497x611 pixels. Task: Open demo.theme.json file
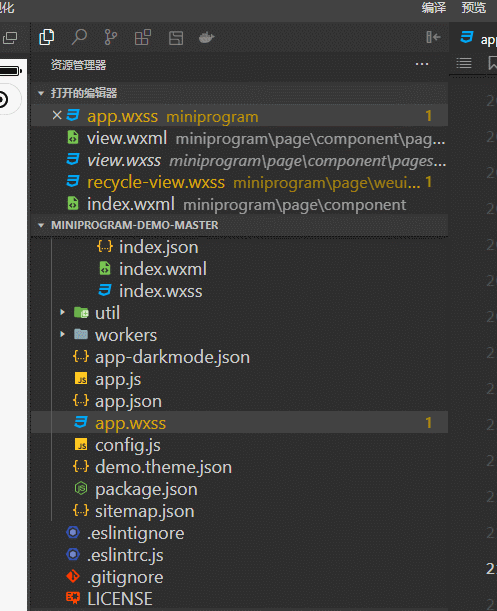[239, 466]
